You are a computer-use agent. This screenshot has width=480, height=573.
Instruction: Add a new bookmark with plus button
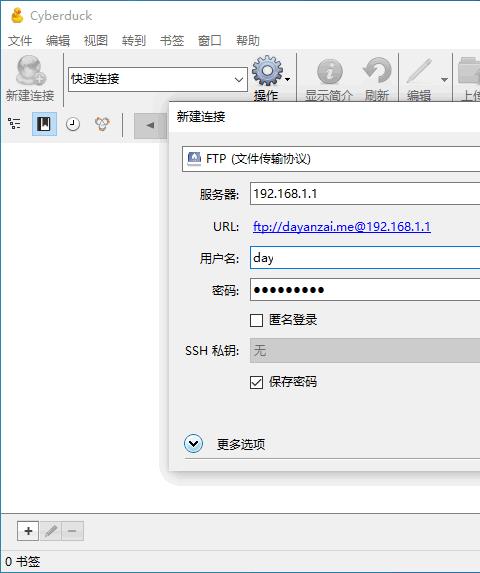pyautogui.click(x=28, y=531)
